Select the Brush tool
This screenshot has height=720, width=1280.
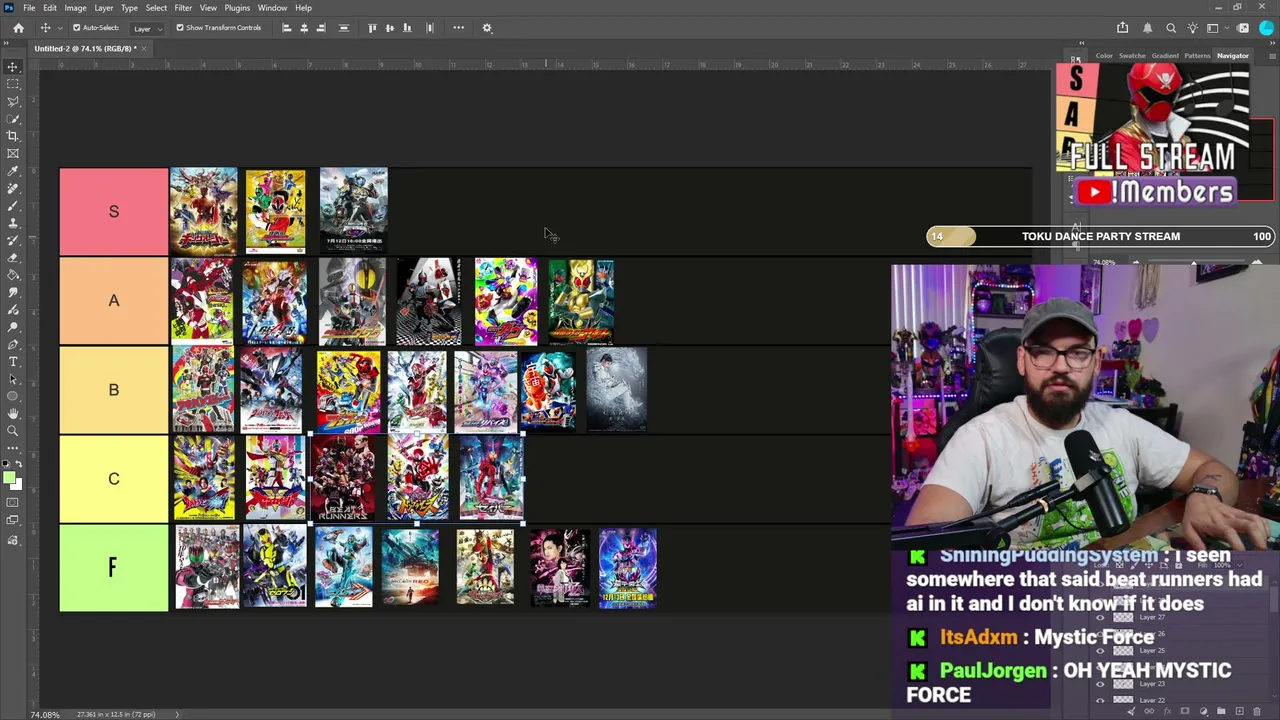pos(13,205)
